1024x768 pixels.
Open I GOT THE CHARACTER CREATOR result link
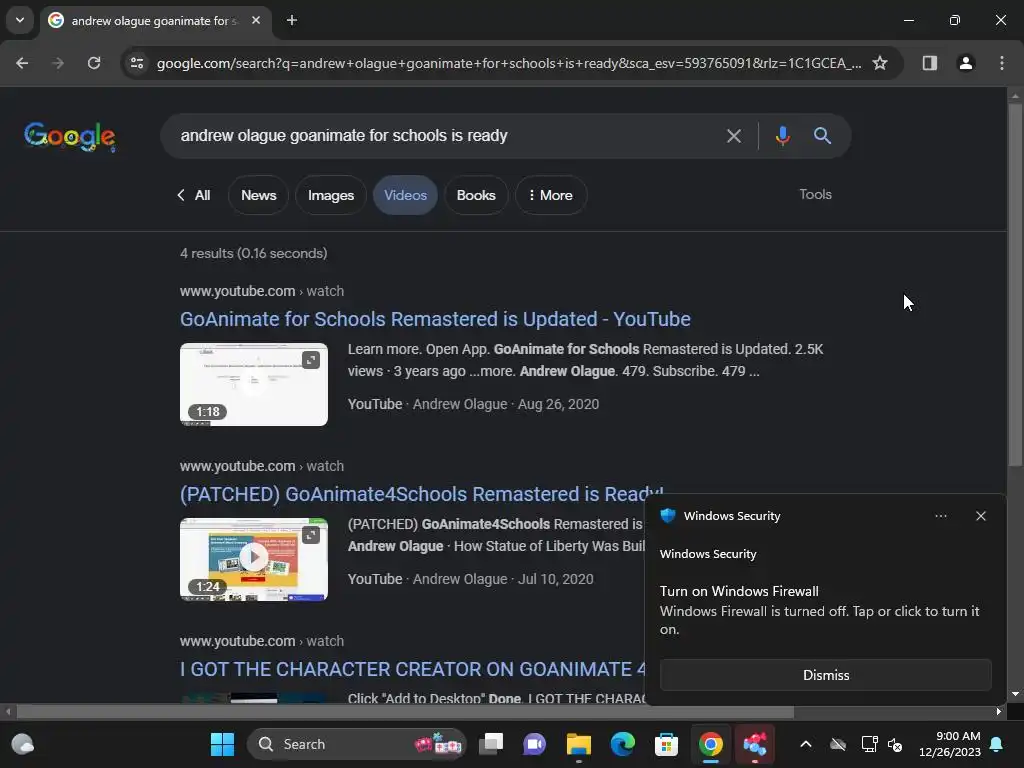[413, 669]
